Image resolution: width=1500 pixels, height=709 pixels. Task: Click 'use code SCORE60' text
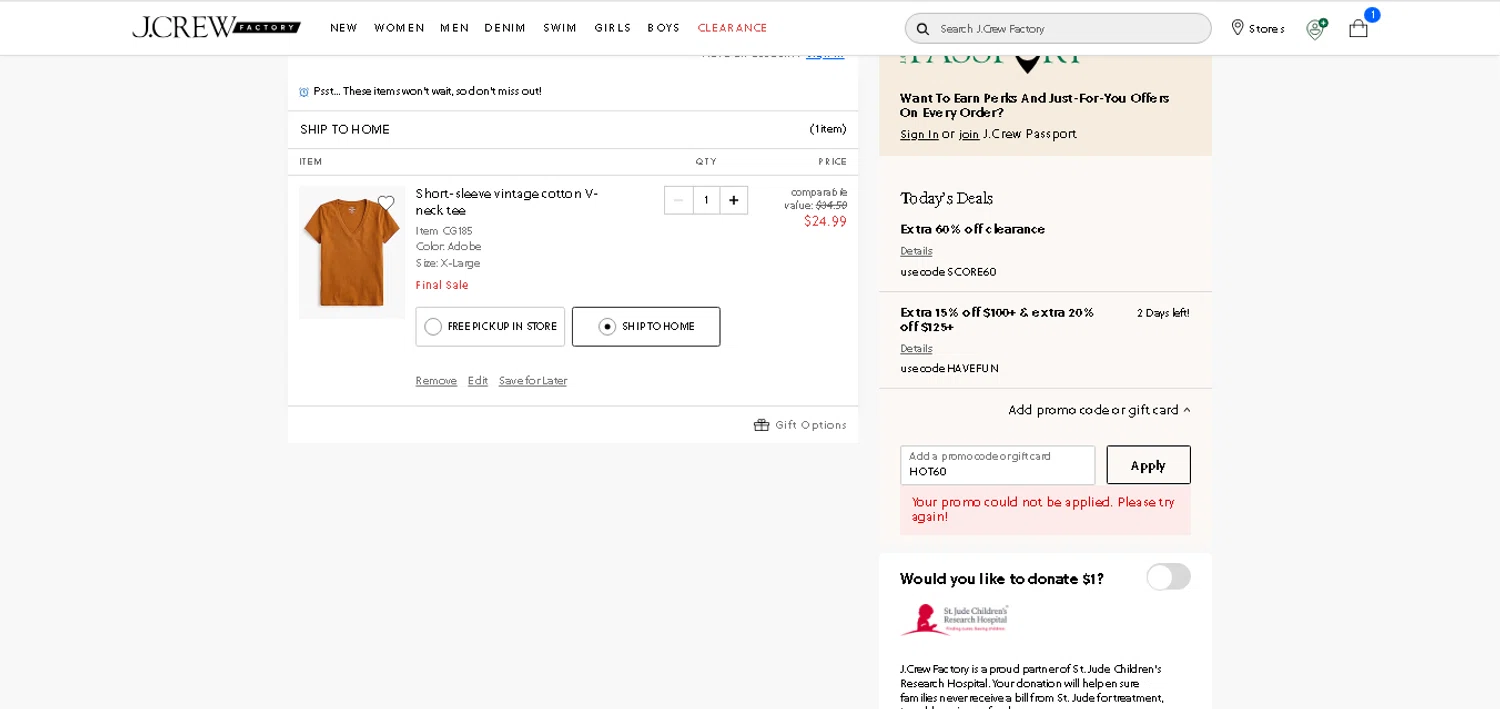[948, 272]
